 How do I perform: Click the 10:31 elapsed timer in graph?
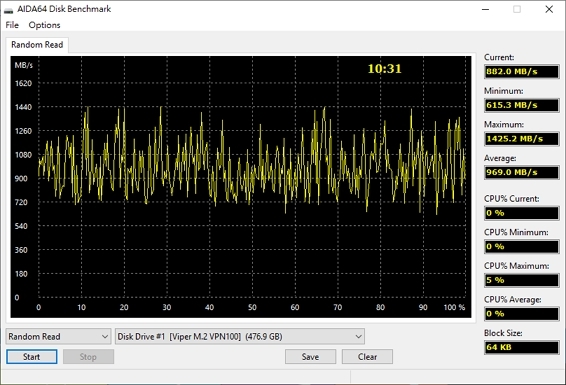(x=384, y=69)
